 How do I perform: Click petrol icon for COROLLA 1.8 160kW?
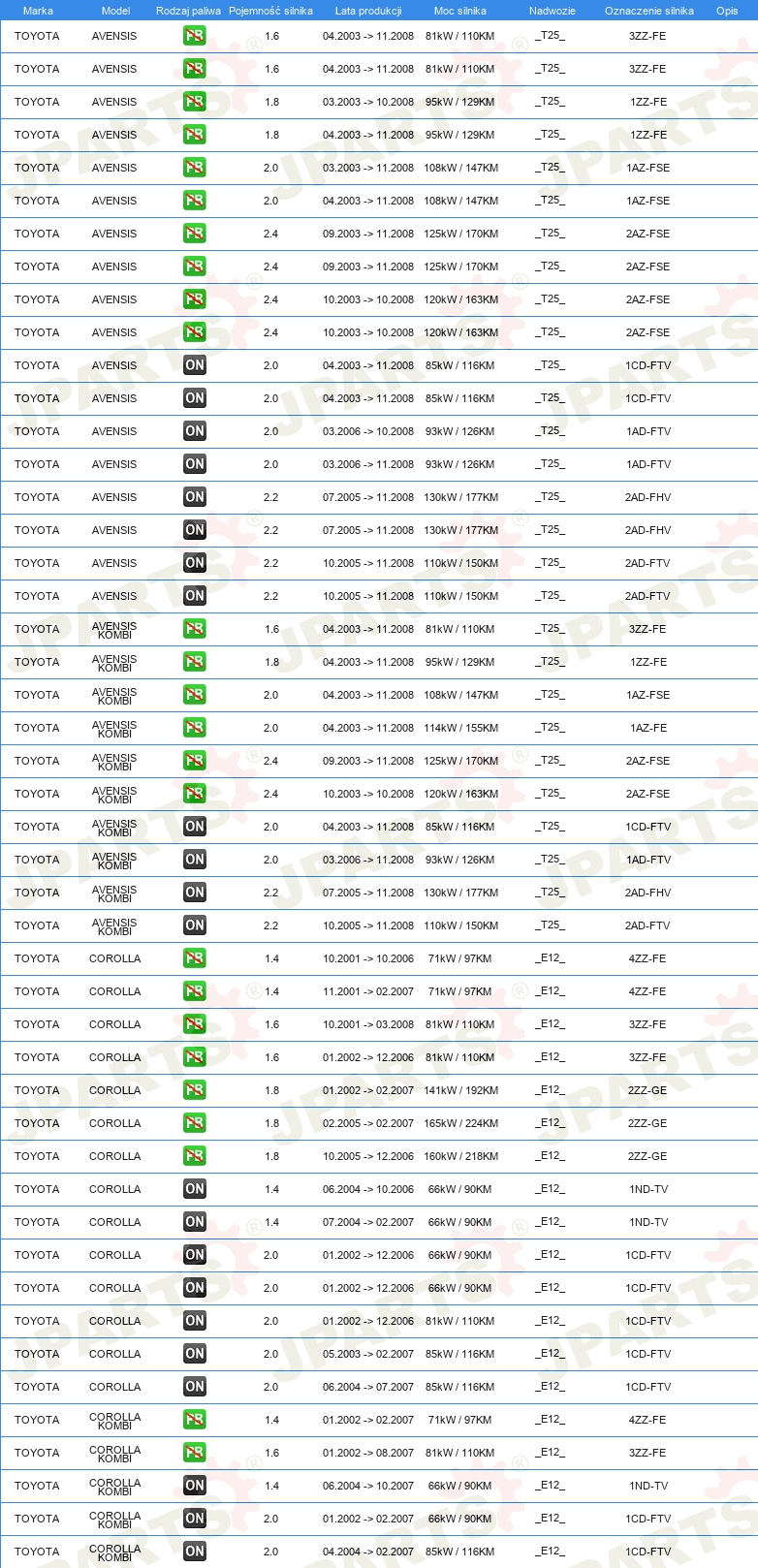pos(195,1156)
